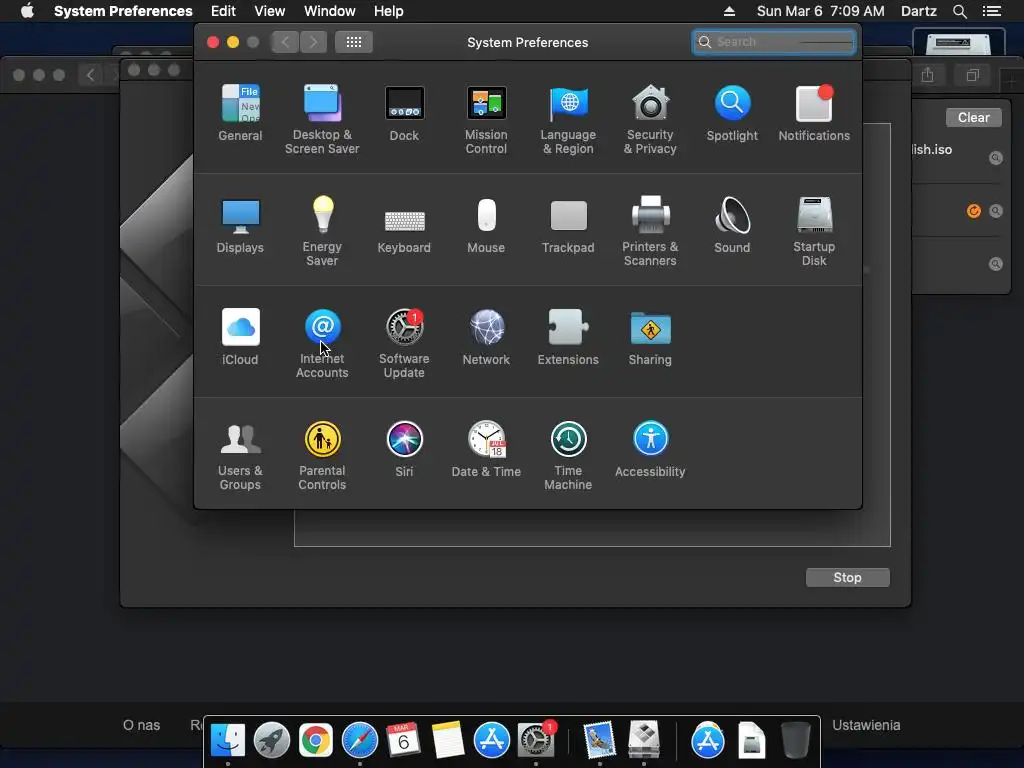Open the Window menu

(x=329, y=11)
